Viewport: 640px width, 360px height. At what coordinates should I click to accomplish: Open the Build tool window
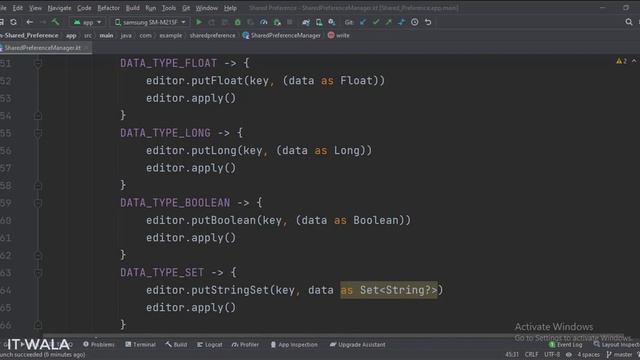coord(176,344)
